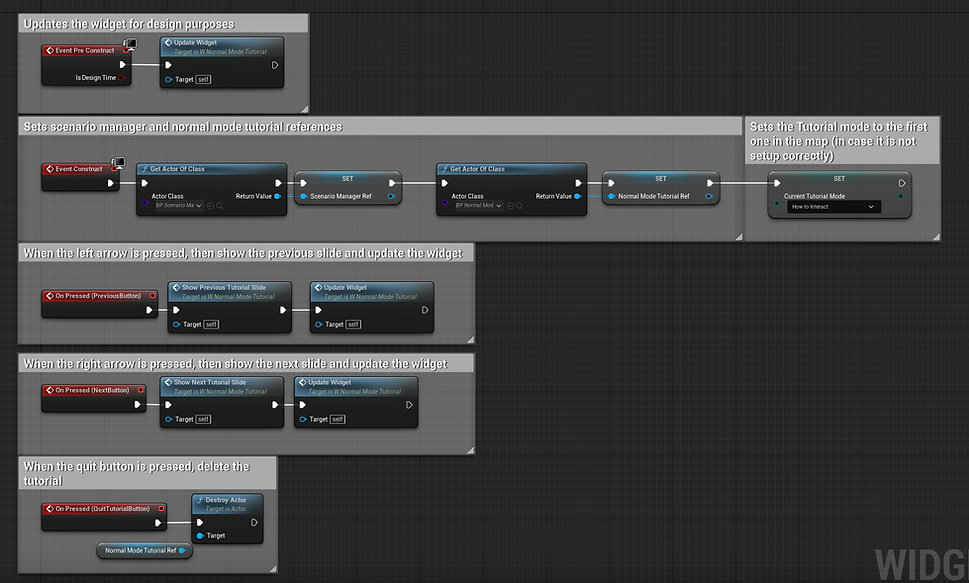The height and width of the screenshot is (583, 969).
Task: Click the exec output pin of On Pressed (PreviousButton)
Action: (x=149, y=310)
